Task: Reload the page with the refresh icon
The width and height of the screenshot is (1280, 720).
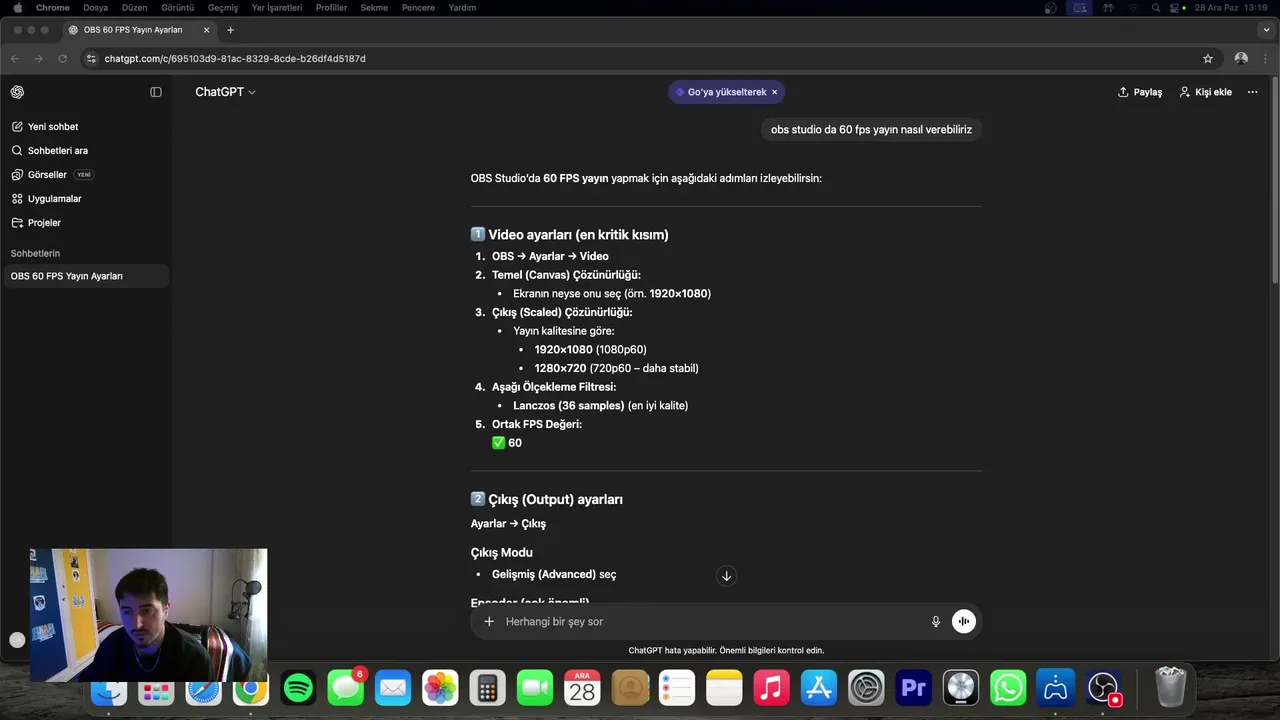Action: pyautogui.click(x=63, y=59)
